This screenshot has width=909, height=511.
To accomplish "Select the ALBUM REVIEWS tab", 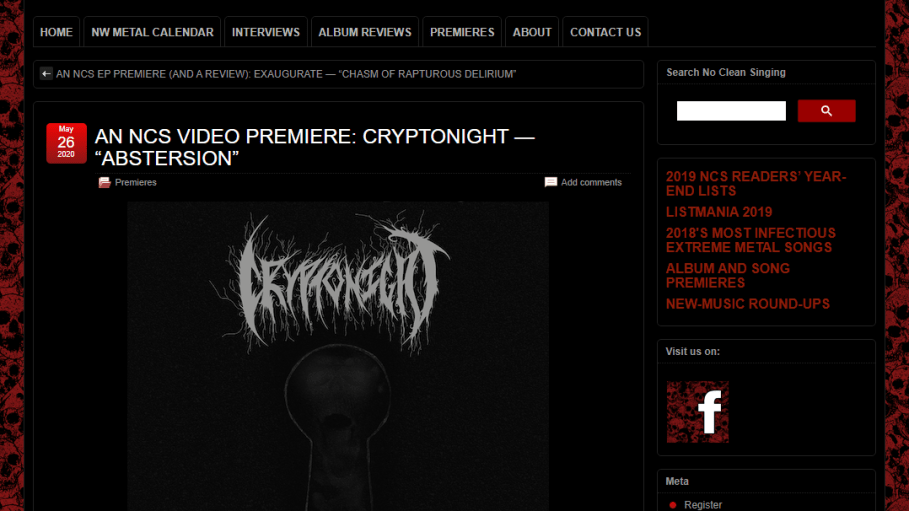I will click(365, 32).
